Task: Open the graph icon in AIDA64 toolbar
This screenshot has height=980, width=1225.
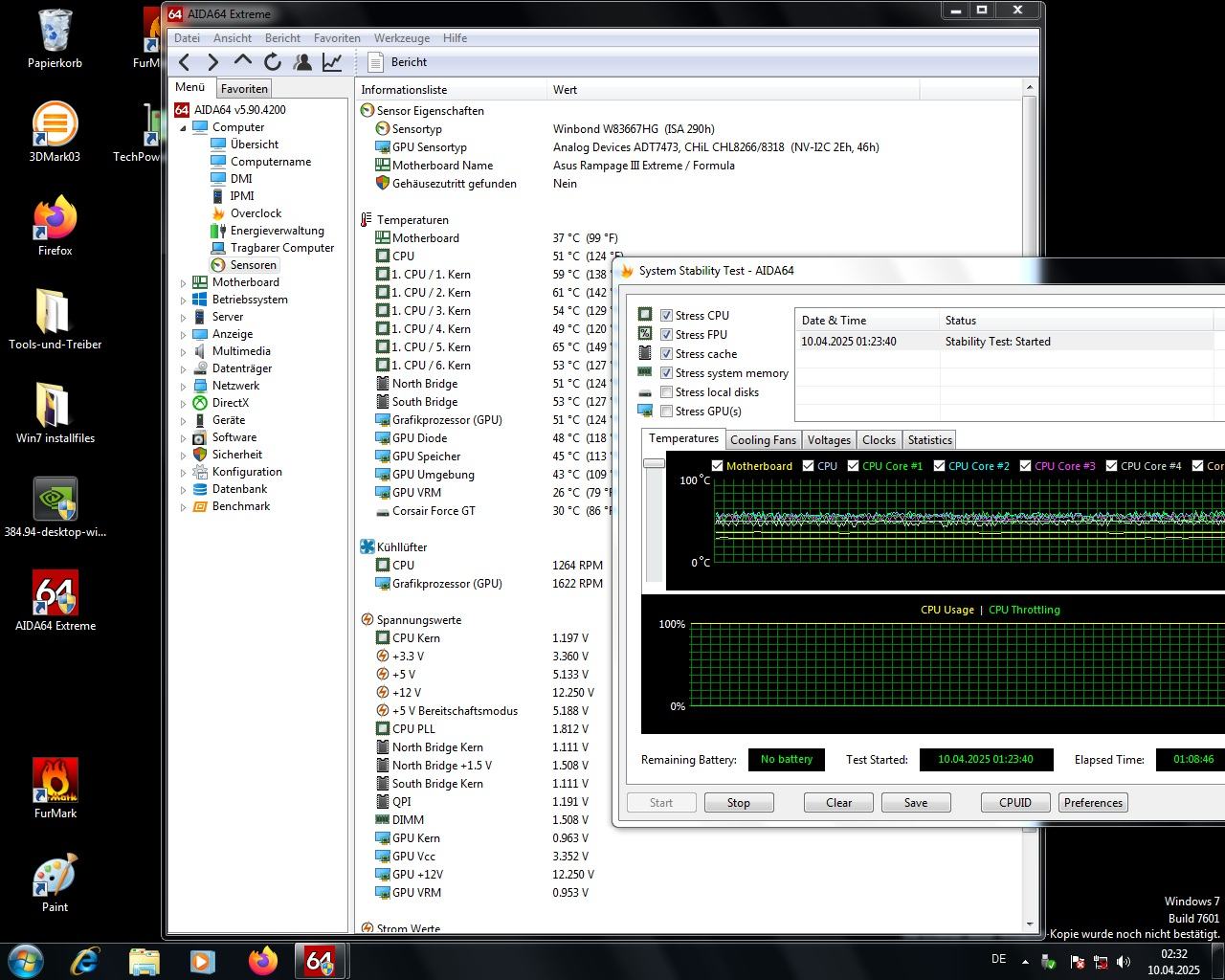Action: (332, 62)
